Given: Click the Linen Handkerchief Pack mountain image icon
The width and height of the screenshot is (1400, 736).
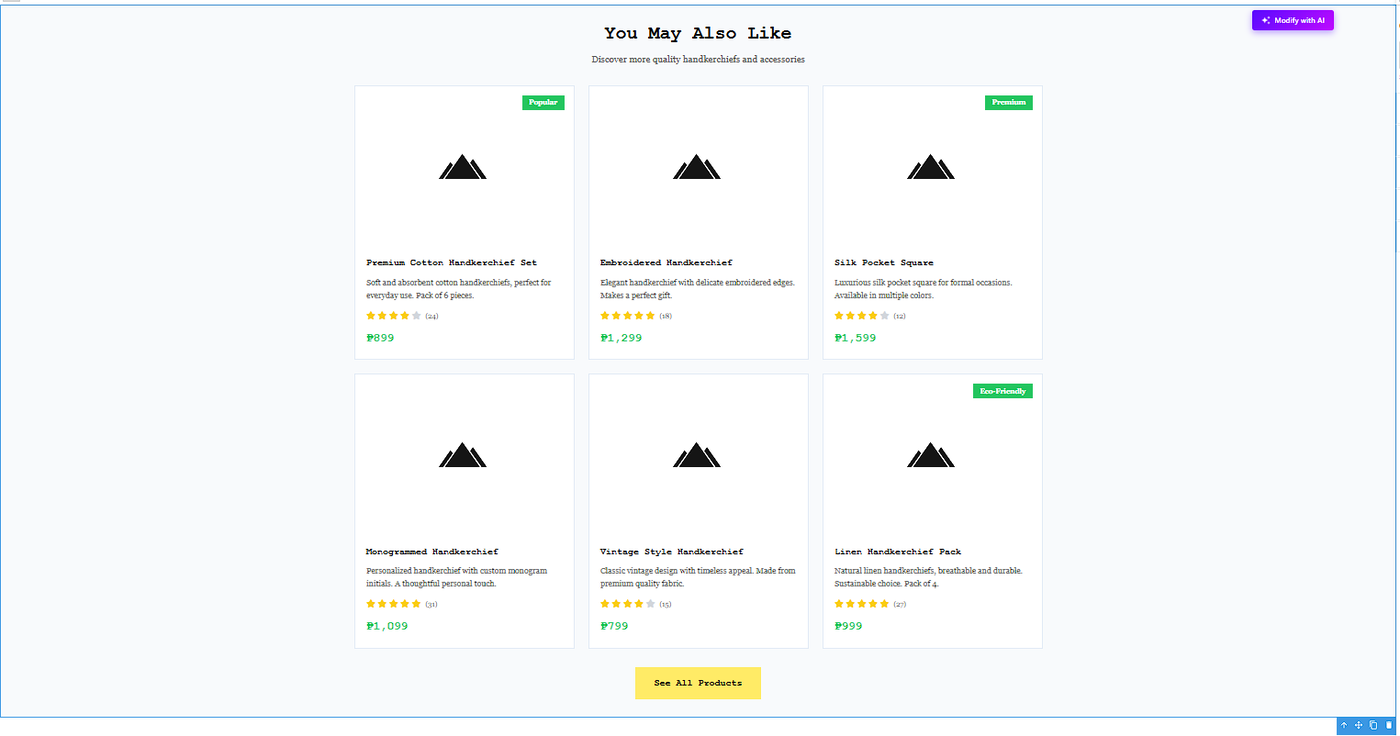Looking at the screenshot, I should pos(931,455).
